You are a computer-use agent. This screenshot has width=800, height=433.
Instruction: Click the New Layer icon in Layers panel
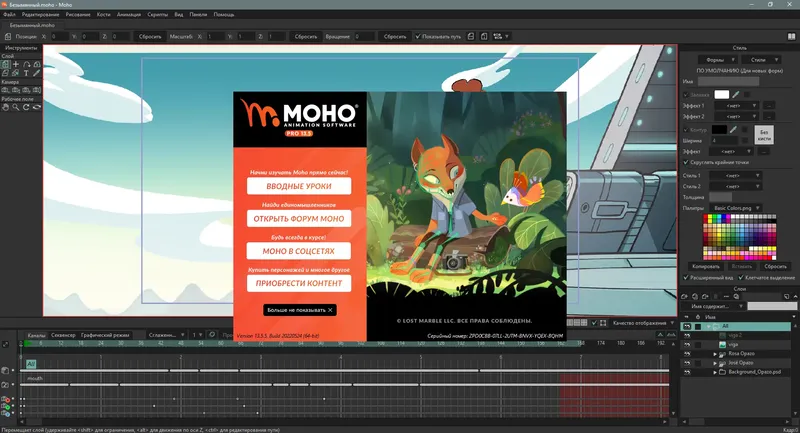tap(684, 296)
